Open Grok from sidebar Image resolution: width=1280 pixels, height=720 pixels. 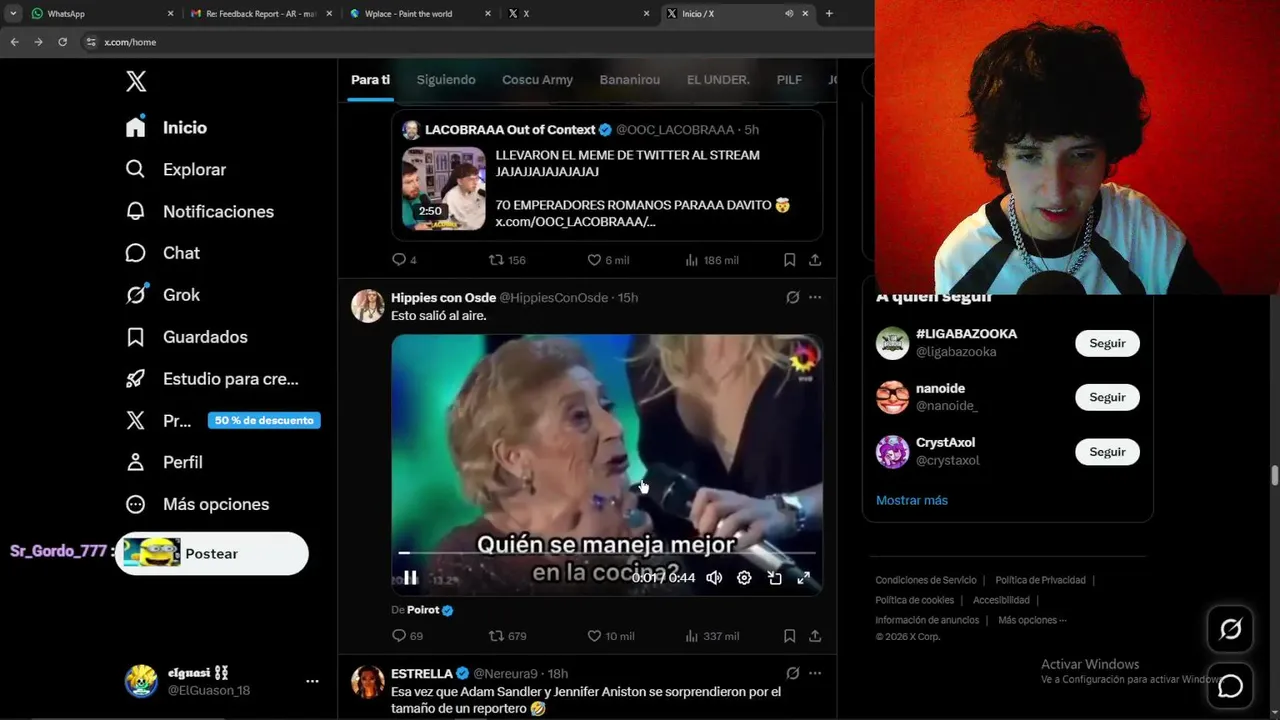pyautogui.click(x=162, y=295)
